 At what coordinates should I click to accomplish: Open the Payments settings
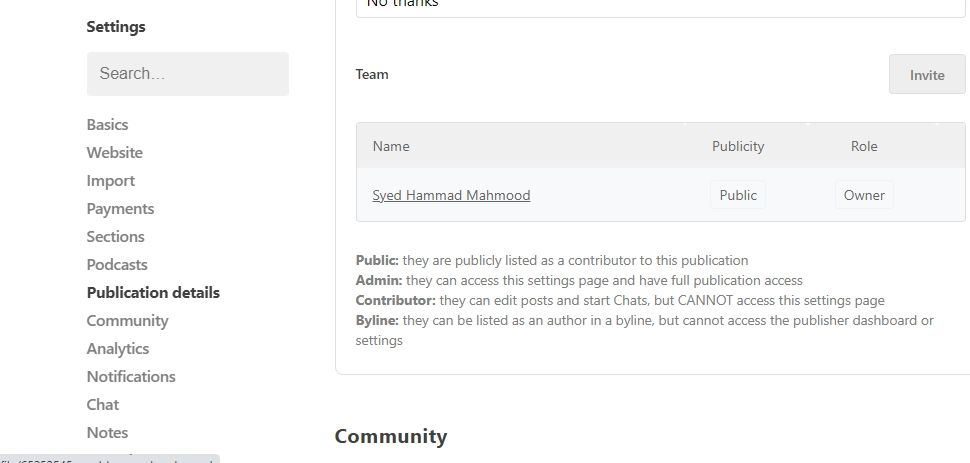point(120,209)
